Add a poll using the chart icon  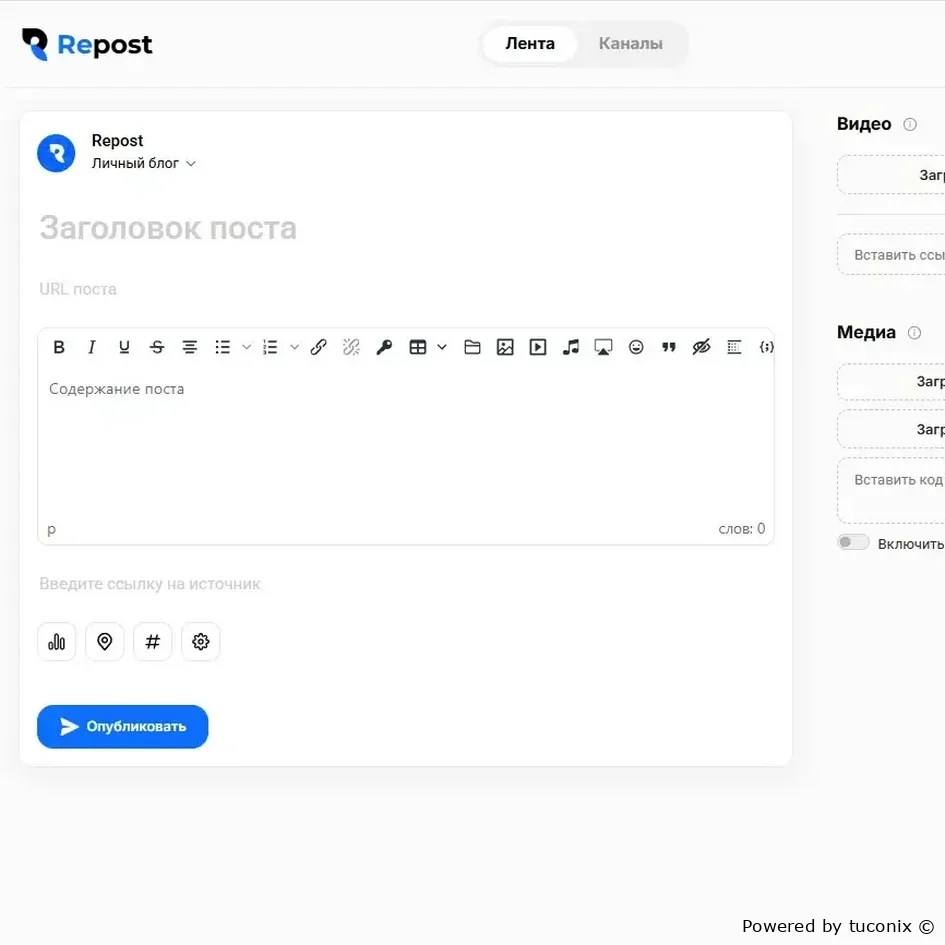coord(57,642)
